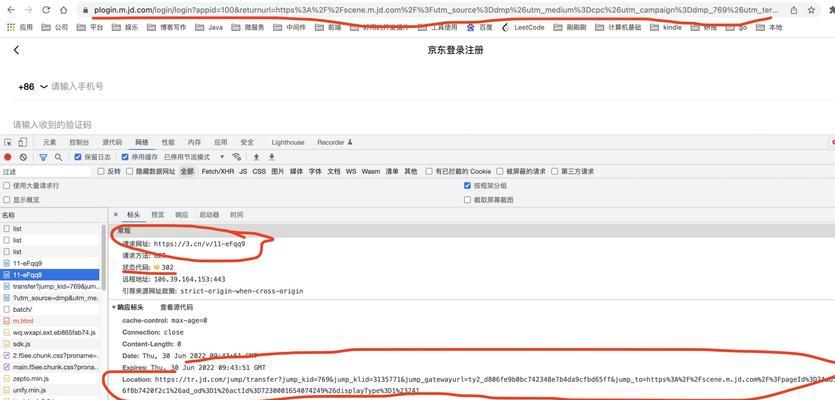The image size is (835, 400).
Task: Stop recording network log red button
Action: (7, 157)
